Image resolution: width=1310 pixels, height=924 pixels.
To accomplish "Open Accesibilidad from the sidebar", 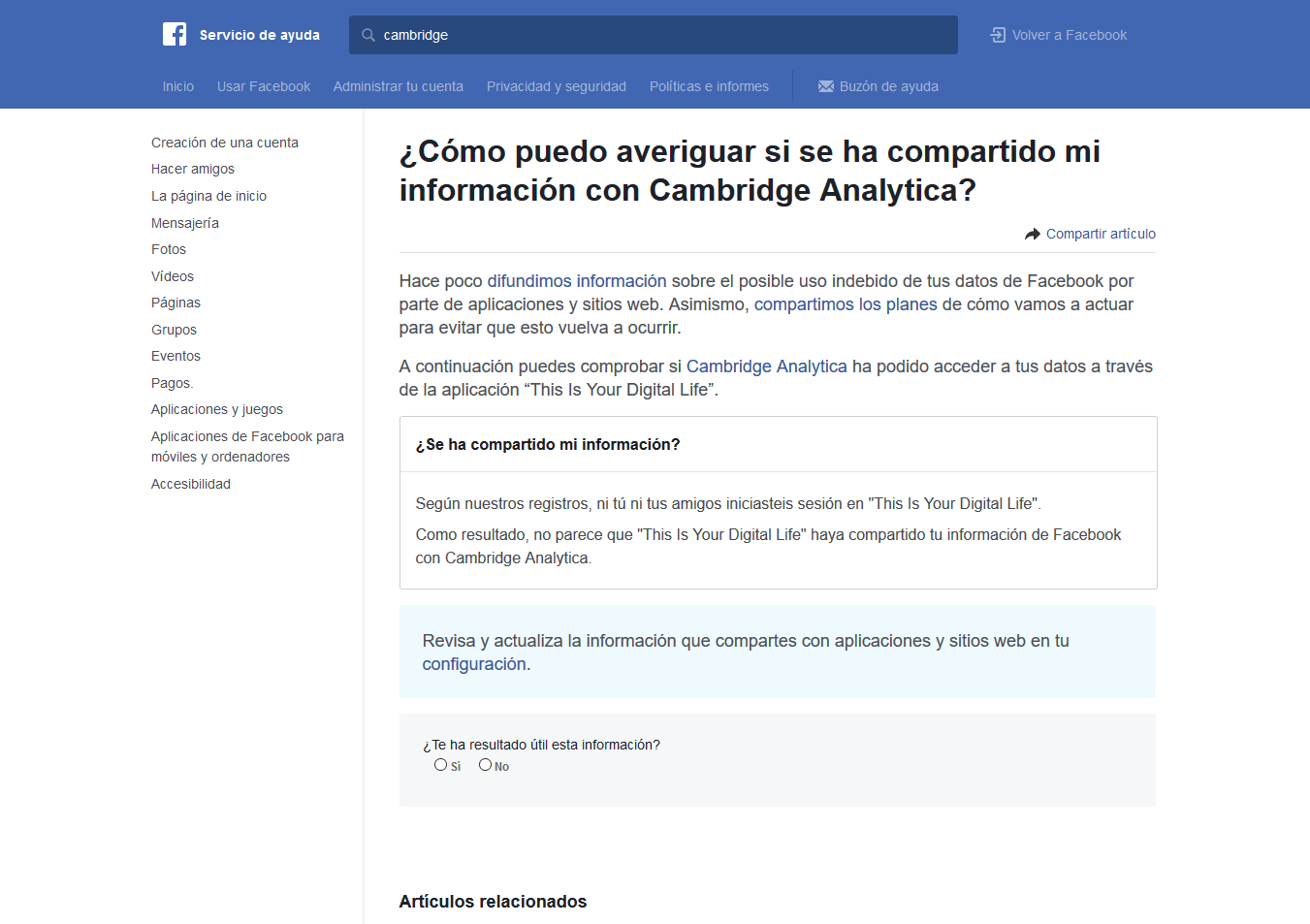I will tap(190, 483).
